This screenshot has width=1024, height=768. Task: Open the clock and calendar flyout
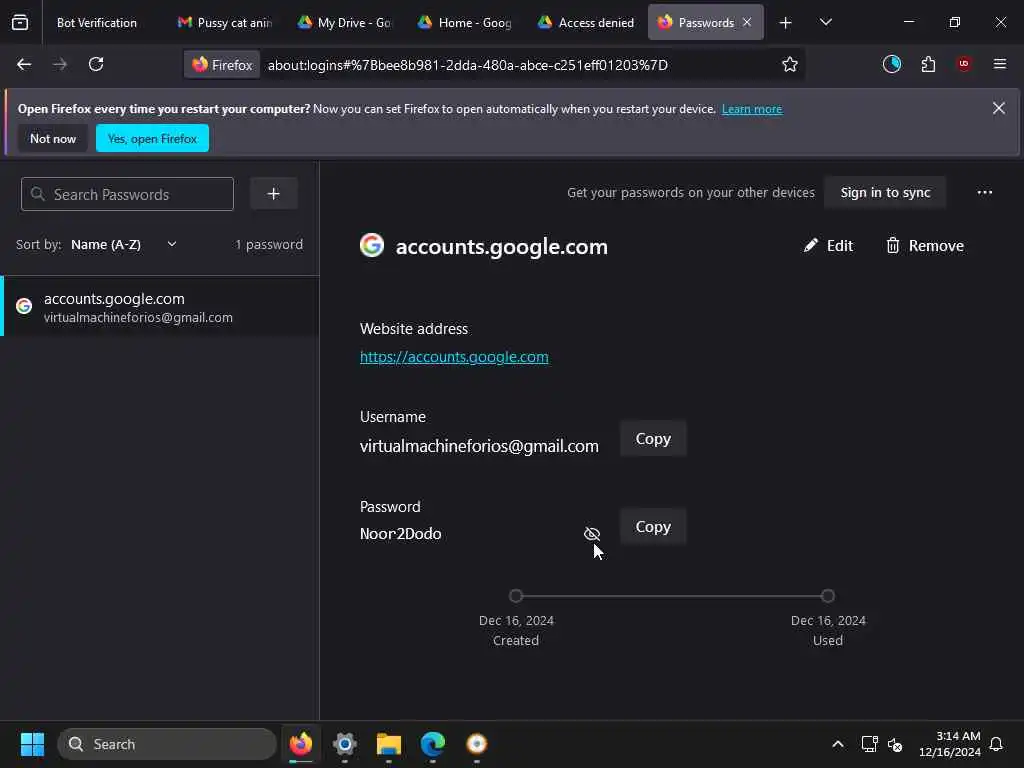tap(950, 744)
